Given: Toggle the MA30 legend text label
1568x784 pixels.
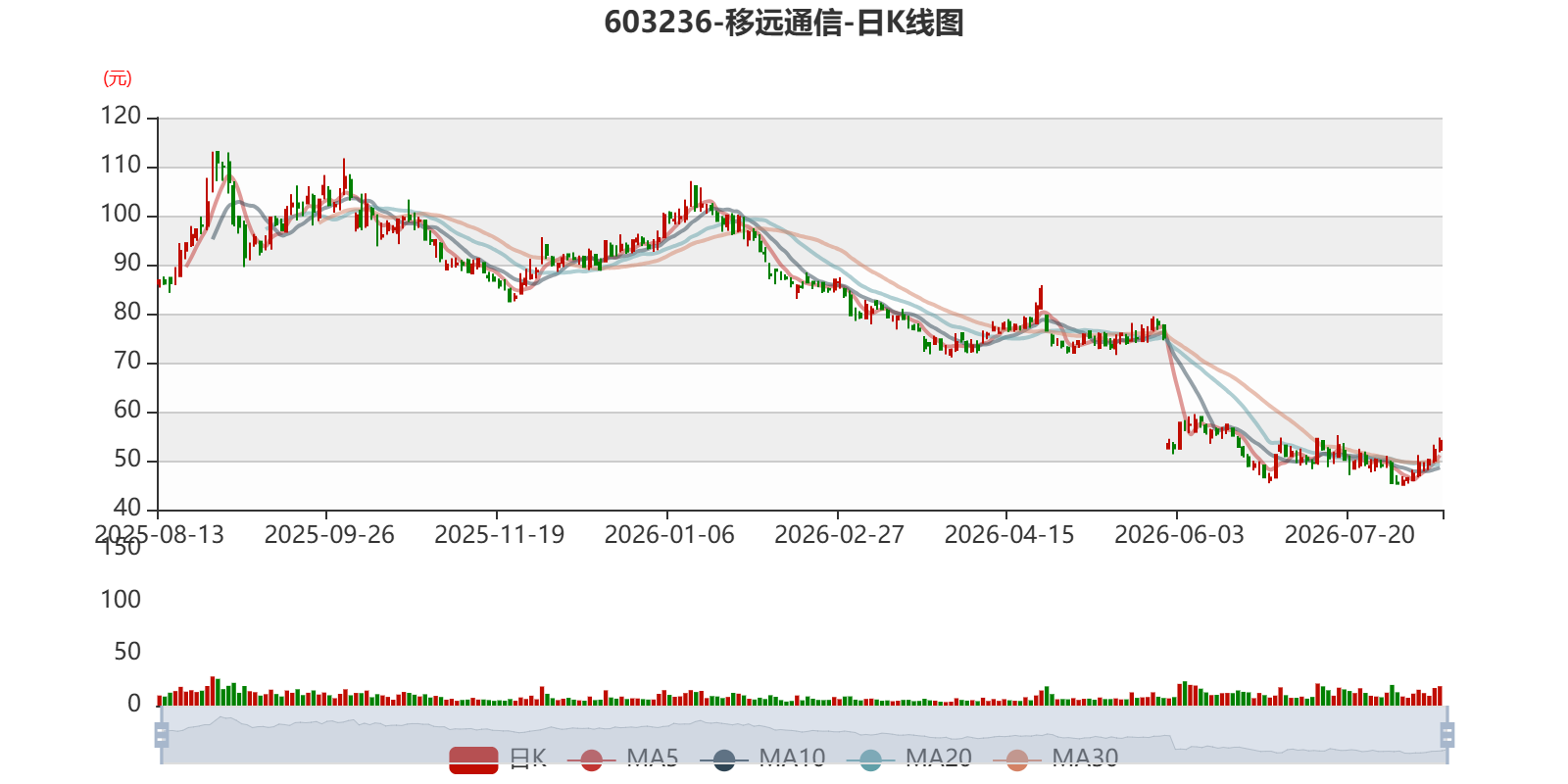Looking at the screenshot, I should click(1085, 759).
